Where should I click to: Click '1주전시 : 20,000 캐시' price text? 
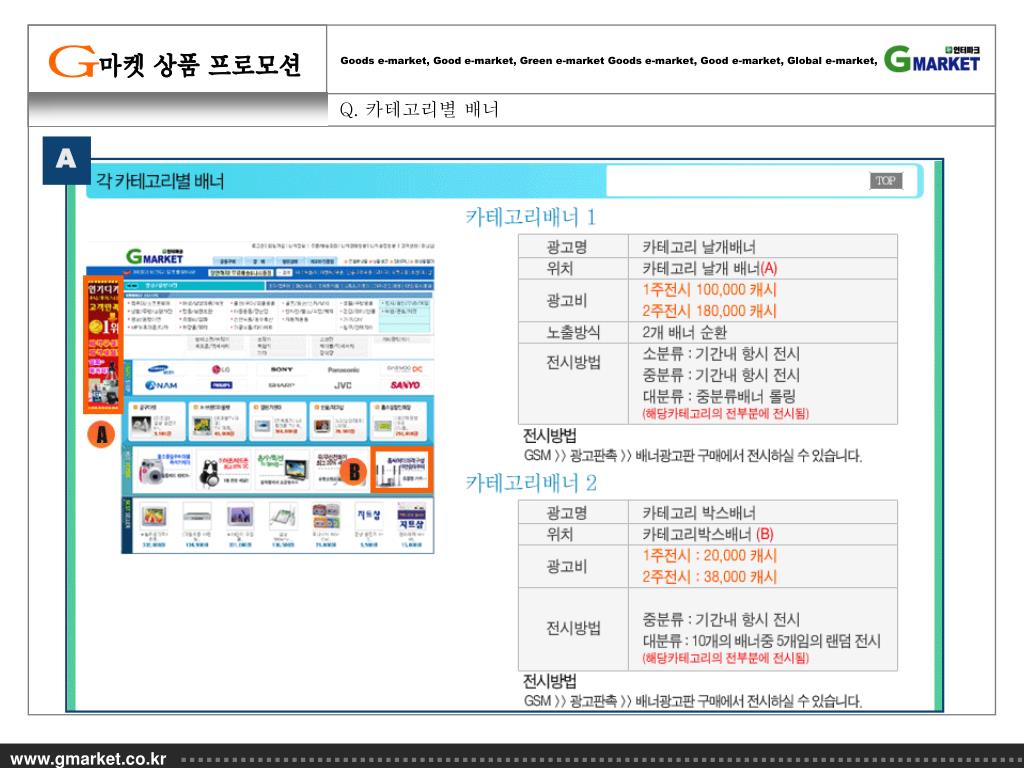pyautogui.click(x=709, y=556)
